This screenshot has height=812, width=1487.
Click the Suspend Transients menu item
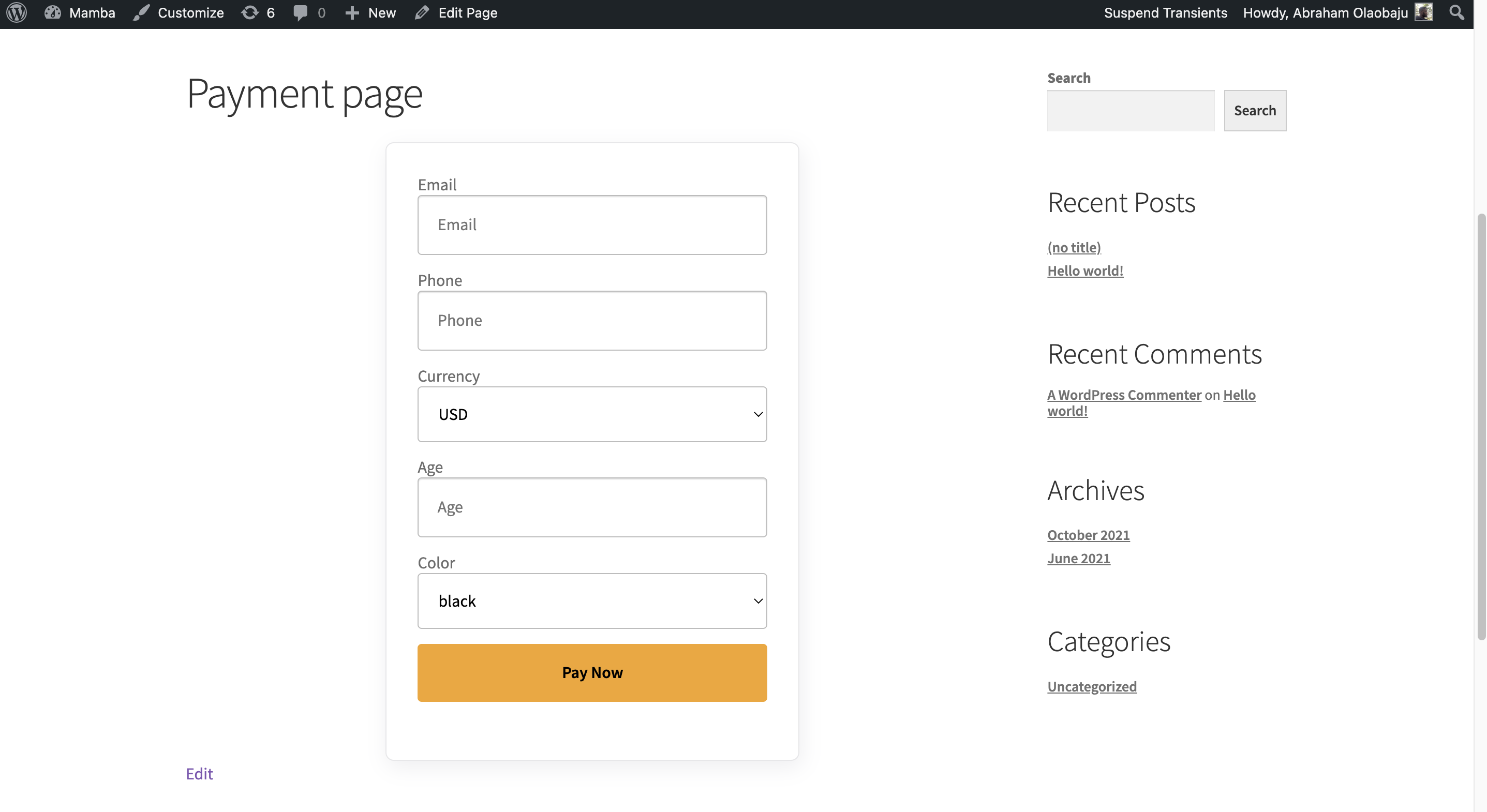click(x=1166, y=13)
